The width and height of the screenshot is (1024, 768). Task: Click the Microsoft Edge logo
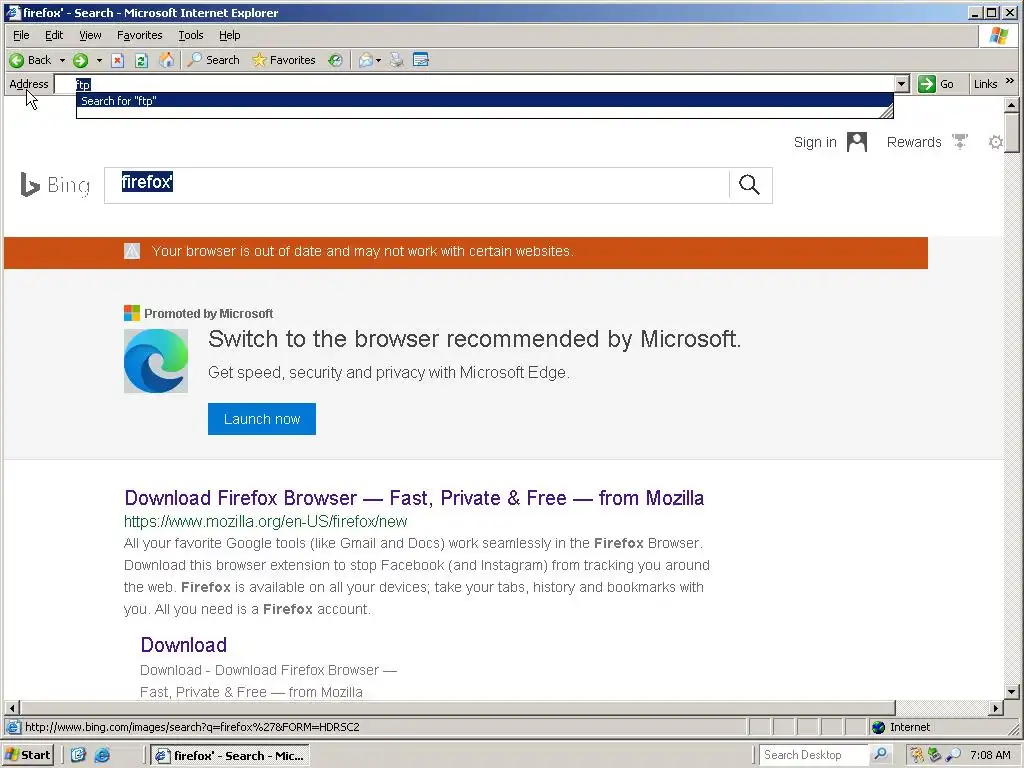tap(156, 361)
